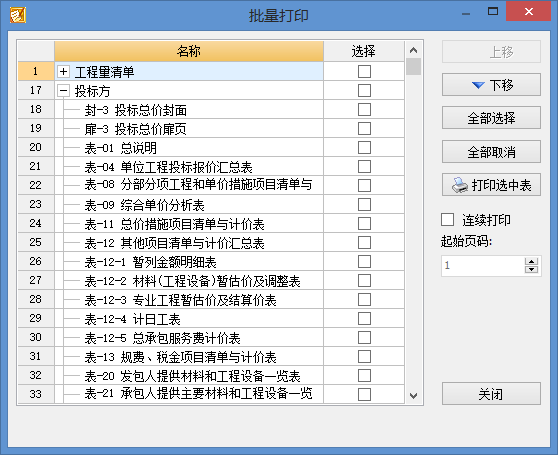Viewport: 558px width, 455px height.
Task: Select row 表-12-2 材料(工程设备)暂估价及调整表
Action: (x=189, y=281)
